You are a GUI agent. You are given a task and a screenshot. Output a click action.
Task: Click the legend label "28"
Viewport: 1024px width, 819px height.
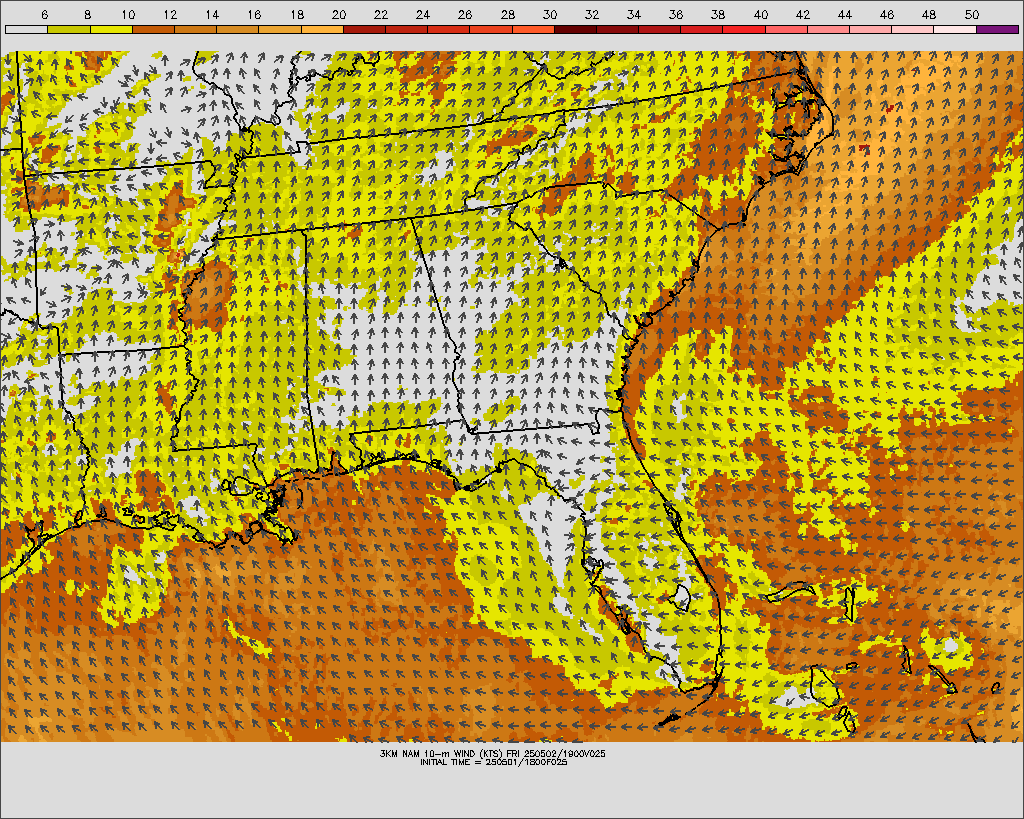[507, 15]
